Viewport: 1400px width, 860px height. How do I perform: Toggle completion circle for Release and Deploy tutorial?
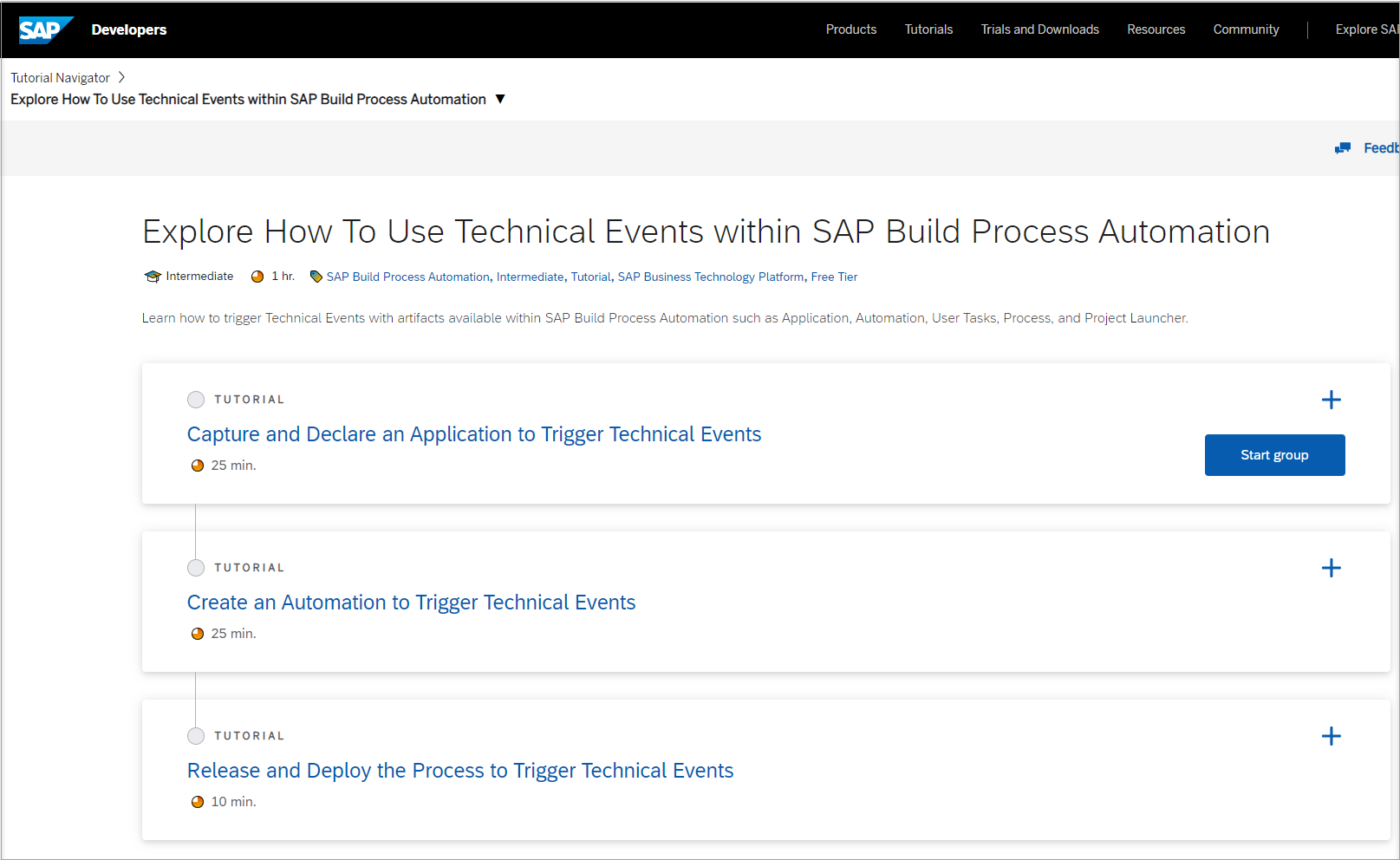(196, 736)
